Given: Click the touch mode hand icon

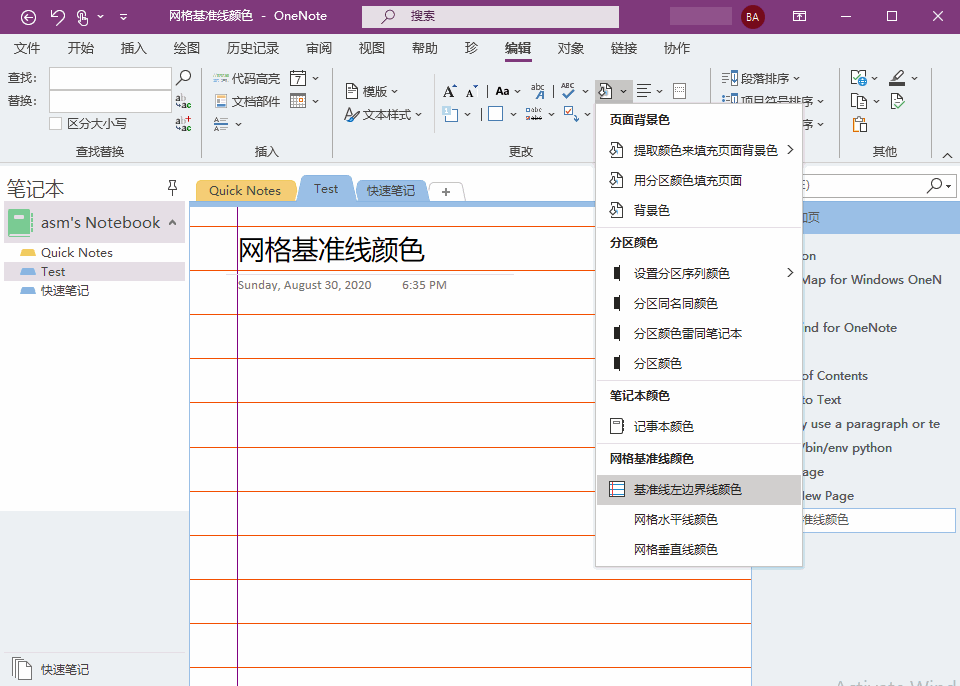Looking at the screenshot, I should pos(83,17).
